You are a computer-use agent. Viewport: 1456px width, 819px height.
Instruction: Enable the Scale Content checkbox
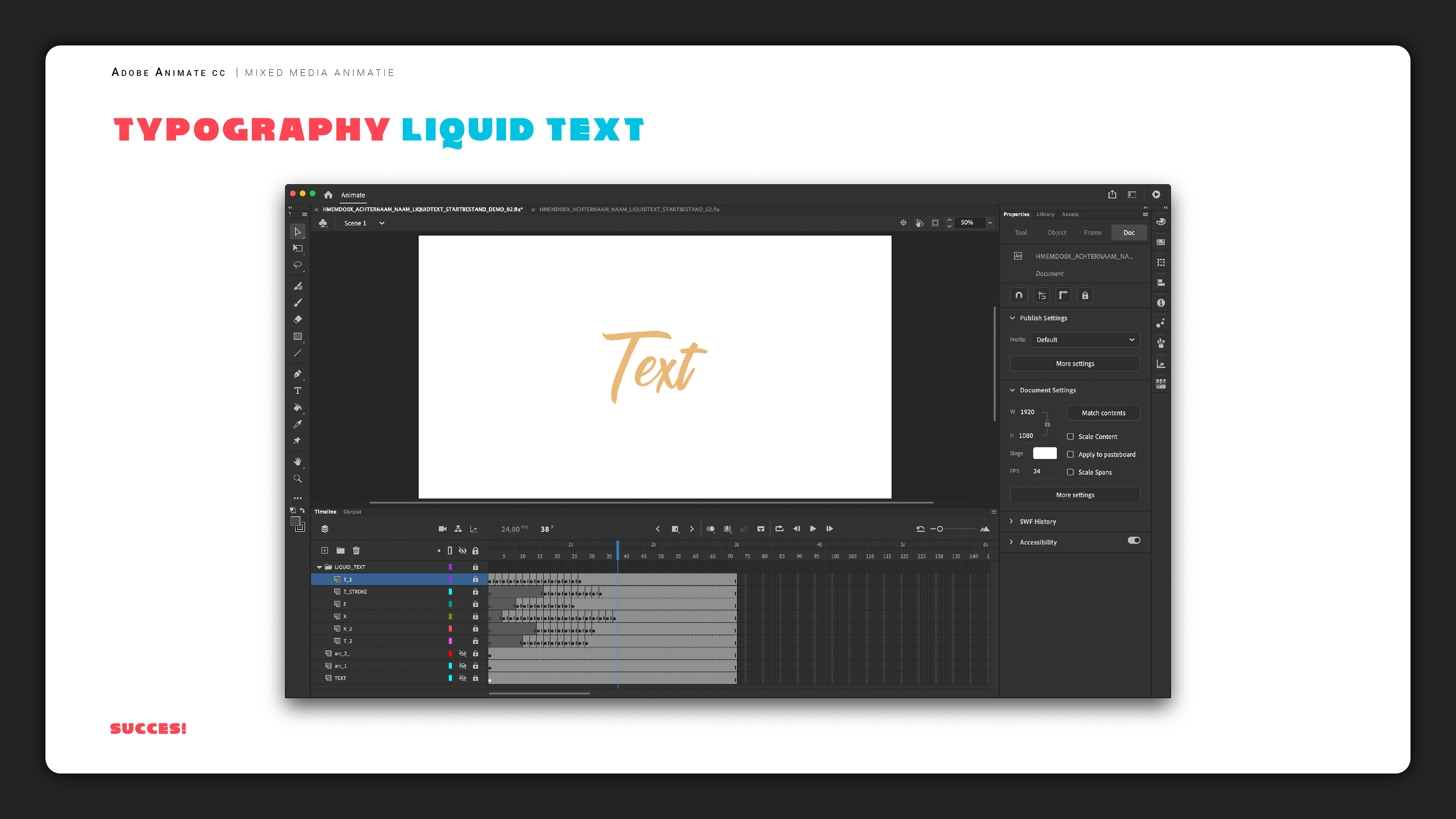pos(1070,436)
